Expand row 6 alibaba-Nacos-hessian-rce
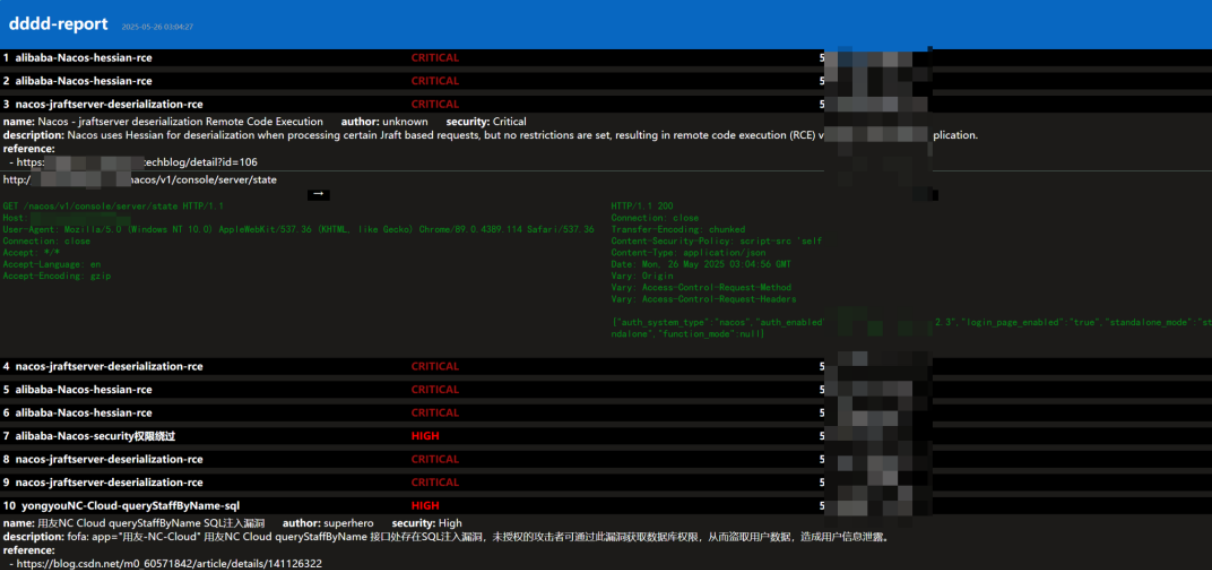The width and height of the screenshot is (1212, 570). click(606, 413)
